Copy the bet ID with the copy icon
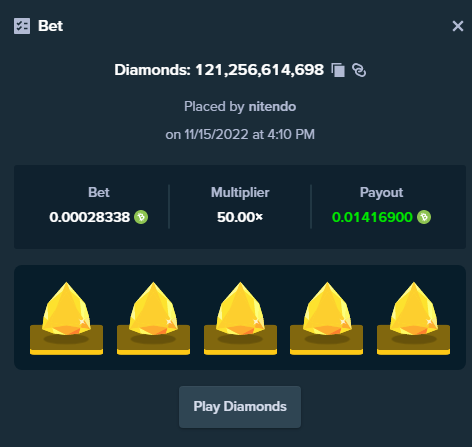Screen dimensions: 472x447 [x=338, y=70]
